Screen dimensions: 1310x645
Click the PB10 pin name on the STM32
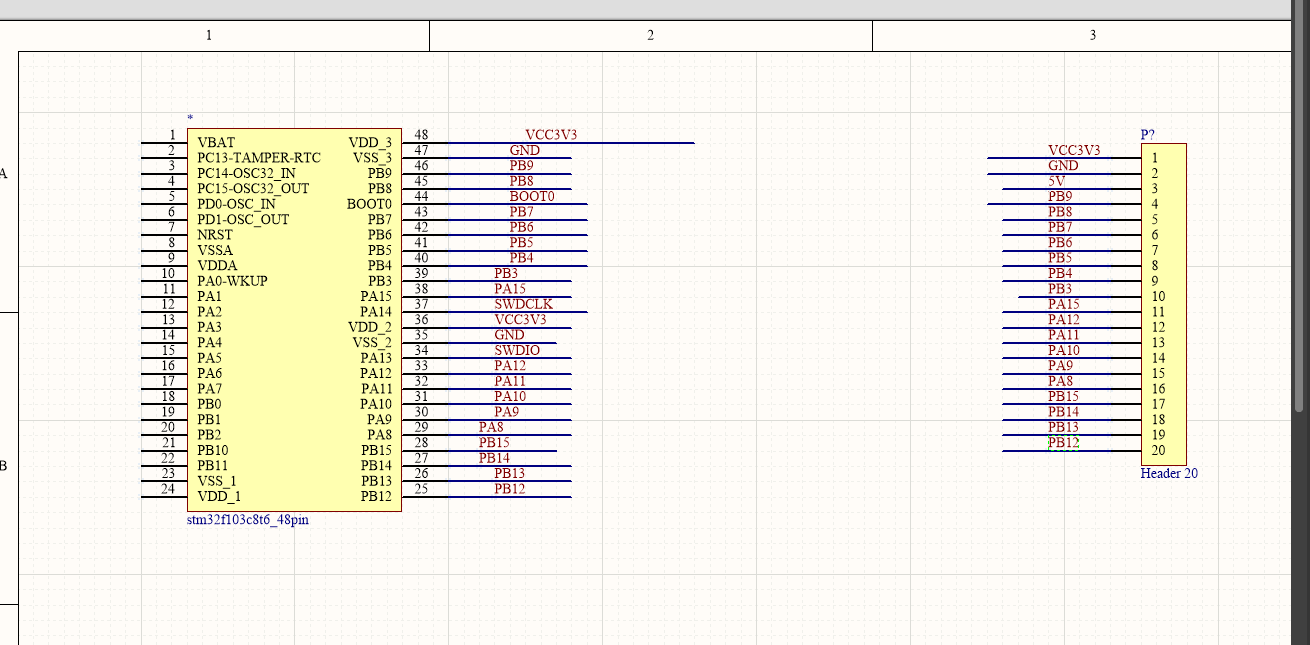pyautogui.click(x=213, y=450)
